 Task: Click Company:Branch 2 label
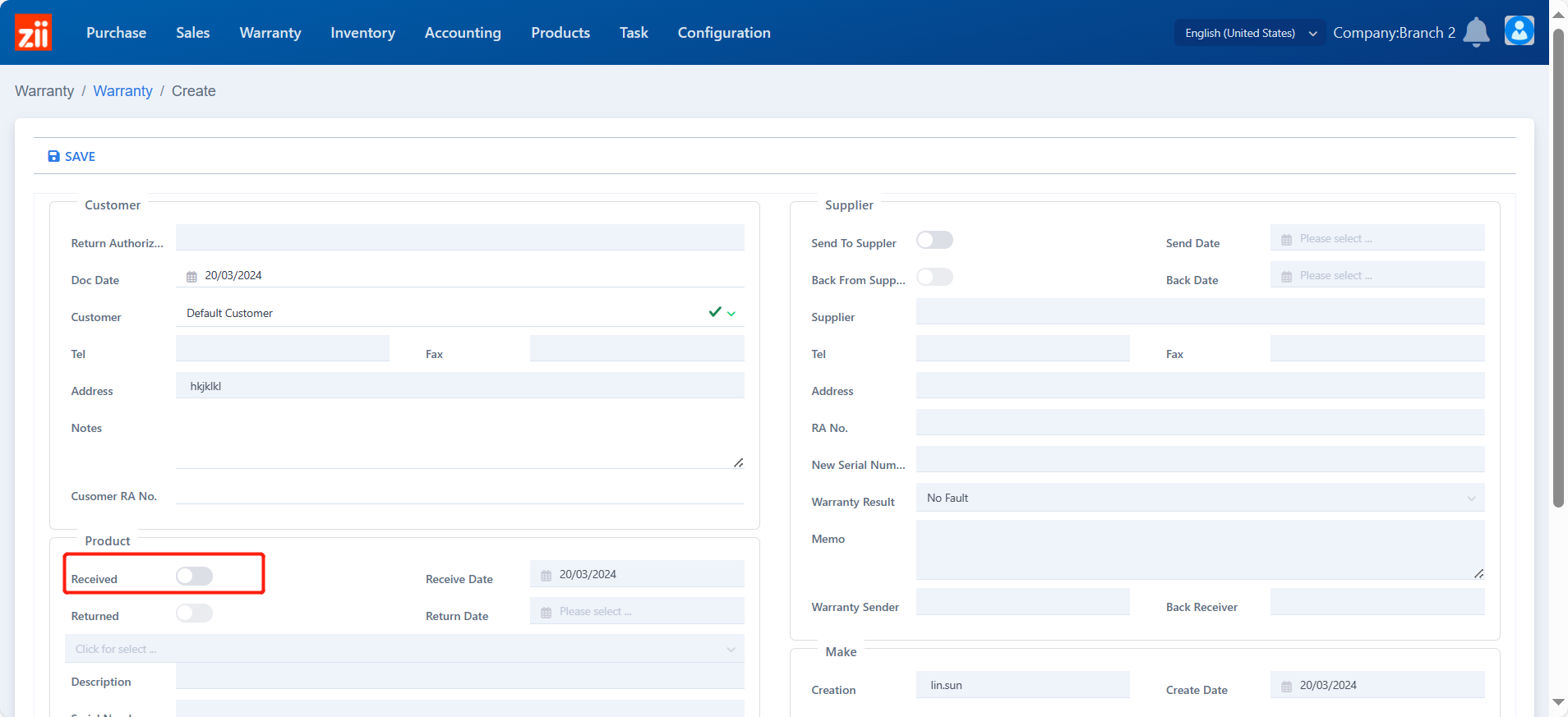click(1394, 33)
